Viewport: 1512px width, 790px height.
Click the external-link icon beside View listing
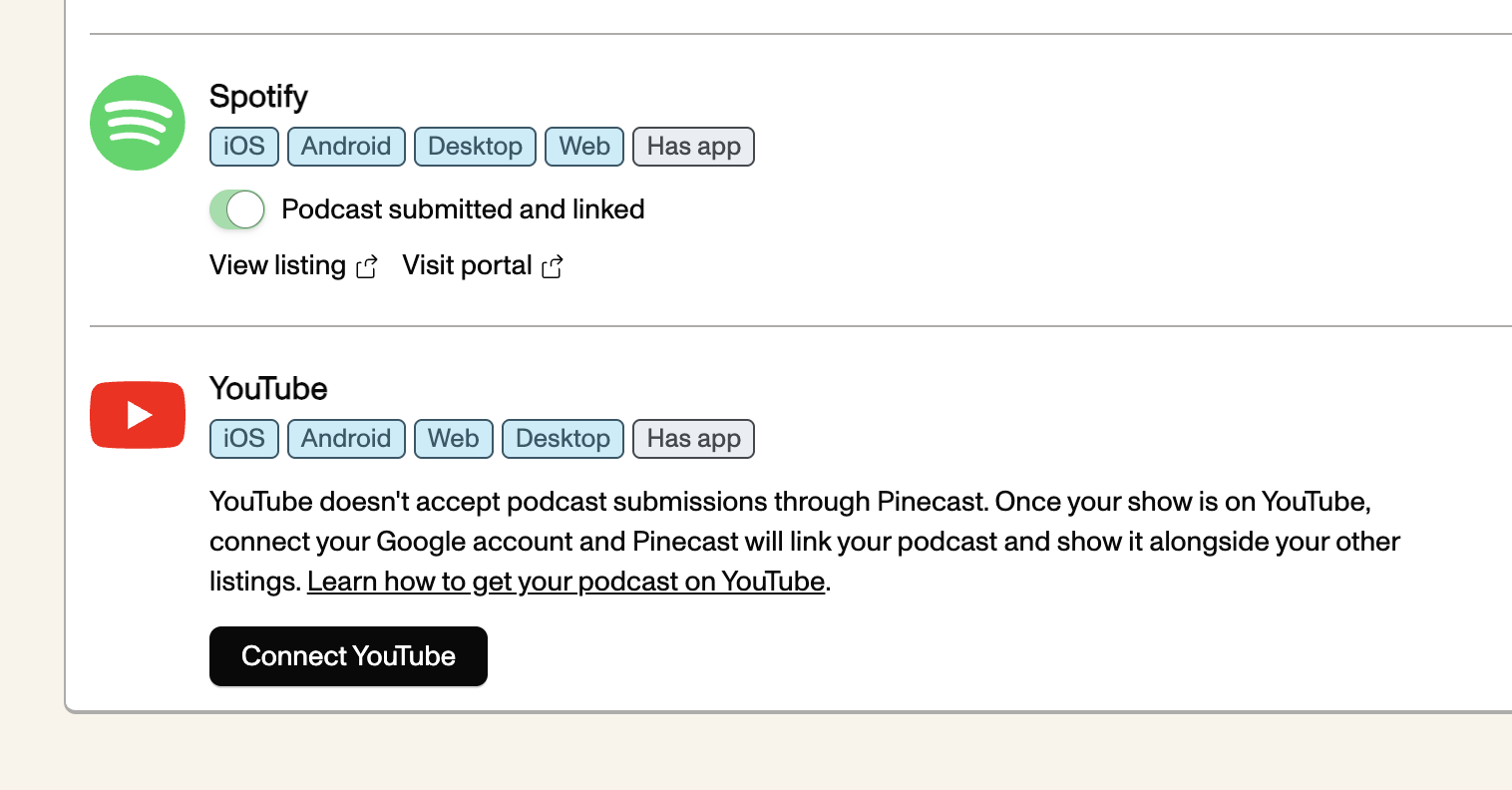coord(367,266)
